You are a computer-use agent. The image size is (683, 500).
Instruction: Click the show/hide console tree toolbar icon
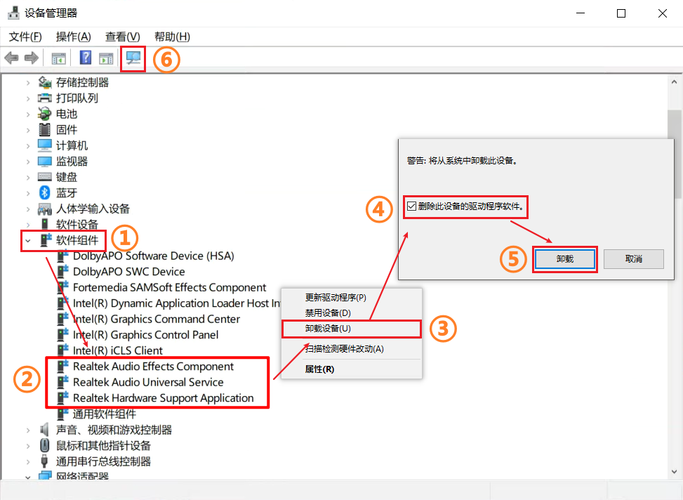coord(59,58)
